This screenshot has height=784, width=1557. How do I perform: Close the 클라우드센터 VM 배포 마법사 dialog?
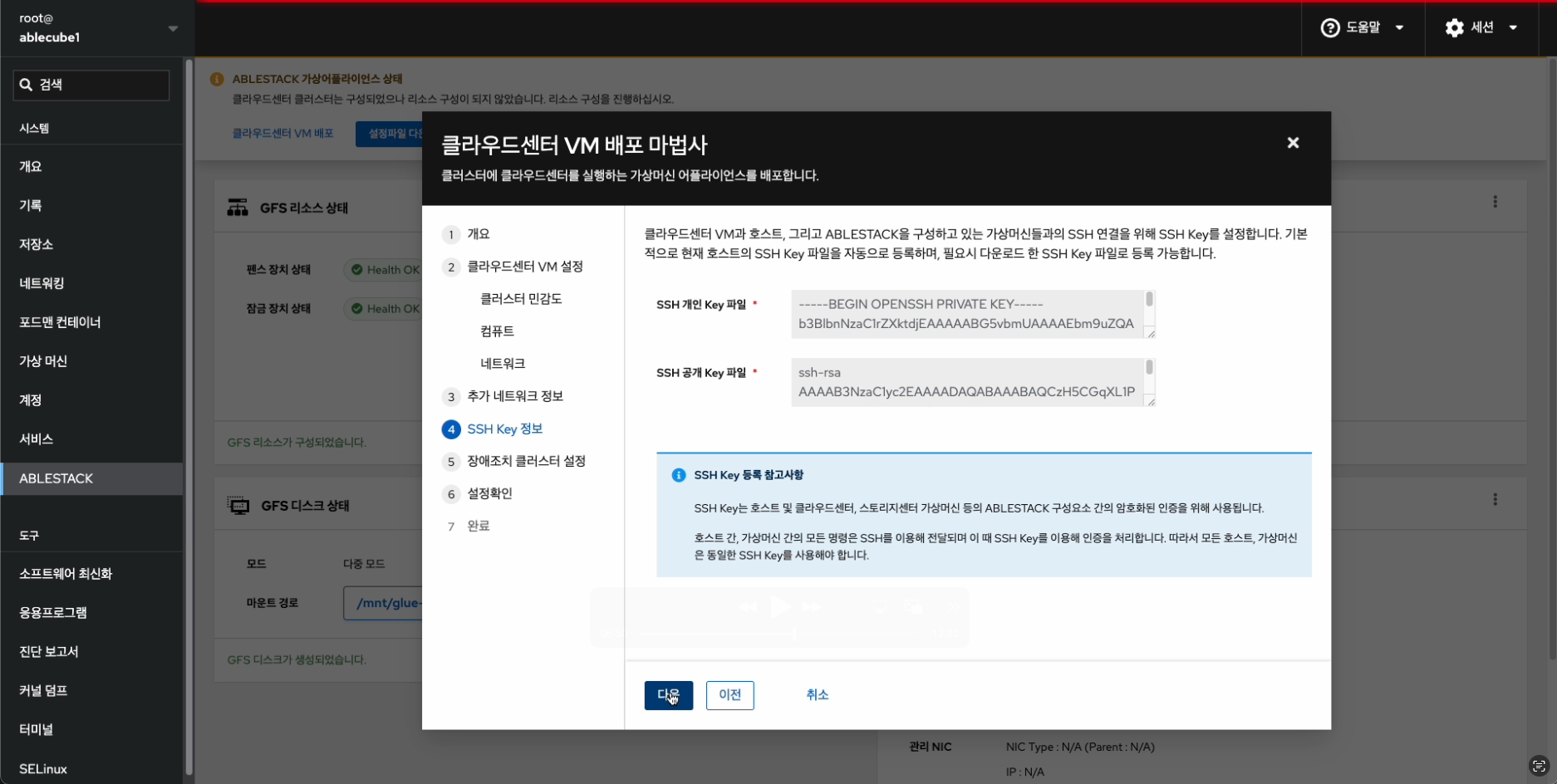coord(1293,143)
